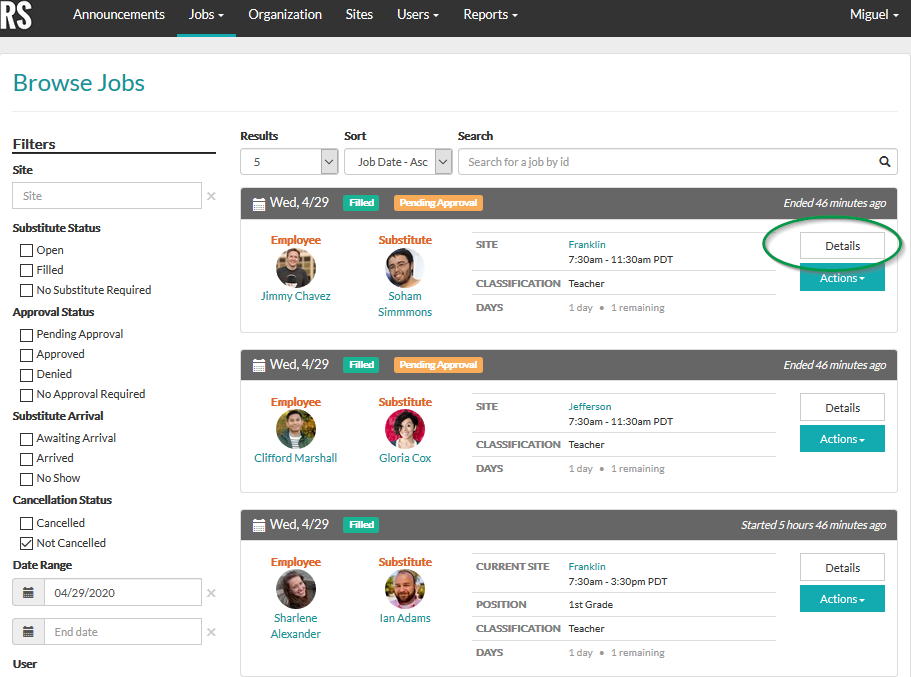Click the Site filter input field
The image size is (911, 677).
pos(107,196)
